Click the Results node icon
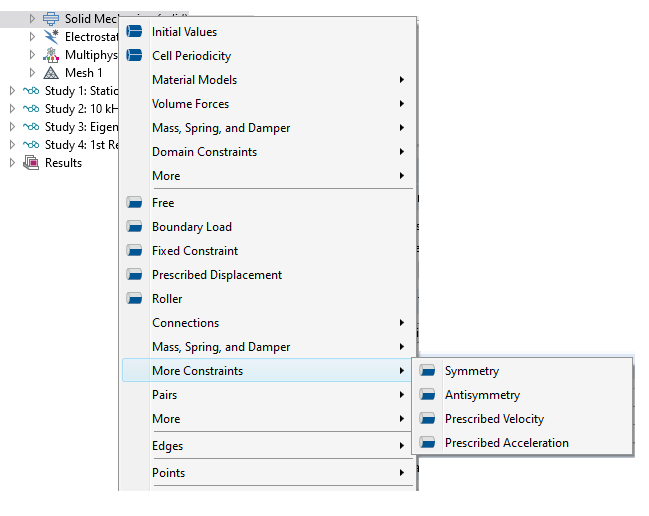The image size is (649, 516). 31,163
